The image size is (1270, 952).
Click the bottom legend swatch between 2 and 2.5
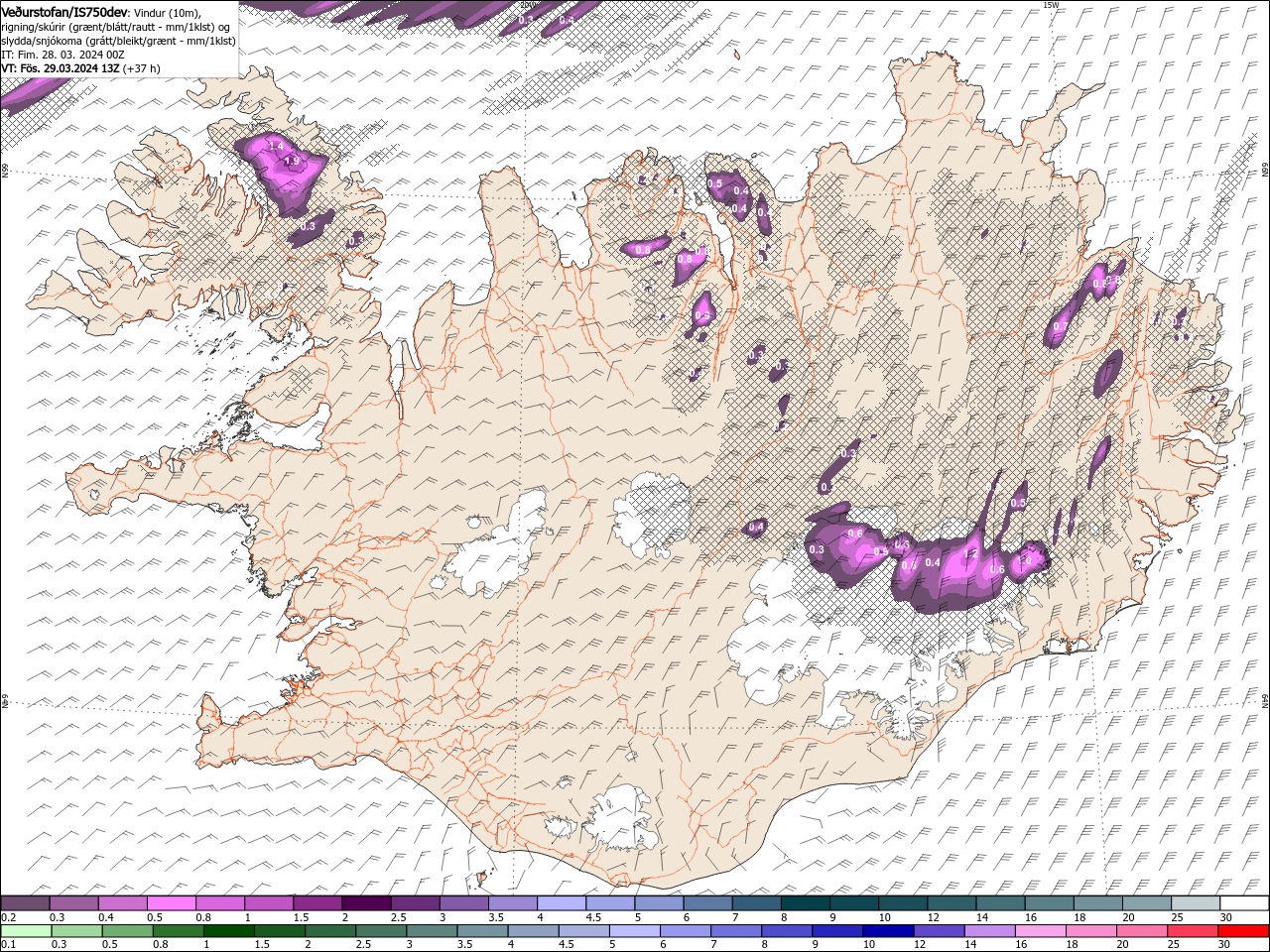[329, 931]
